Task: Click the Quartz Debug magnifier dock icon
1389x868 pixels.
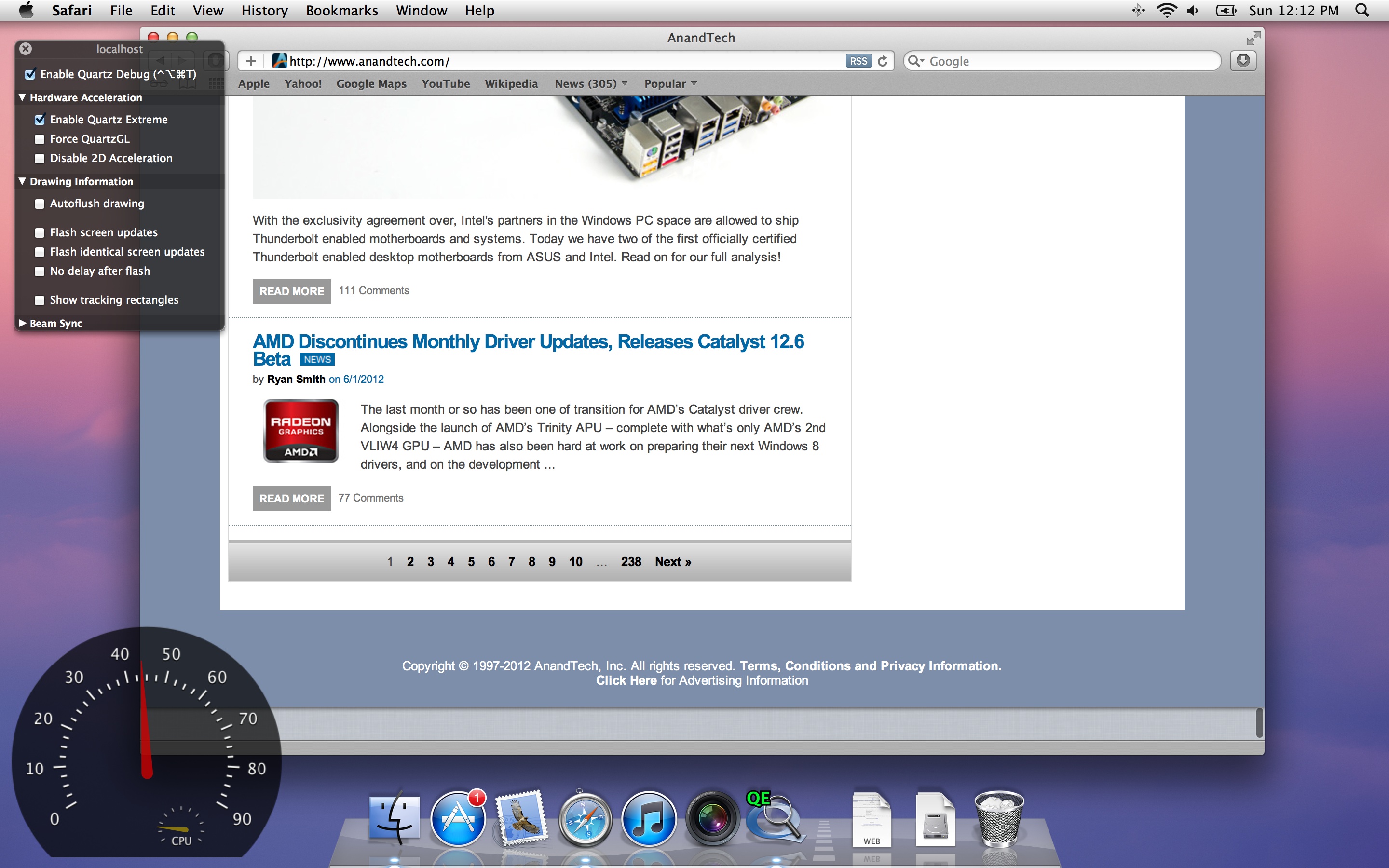Action: tap(775, 817)
